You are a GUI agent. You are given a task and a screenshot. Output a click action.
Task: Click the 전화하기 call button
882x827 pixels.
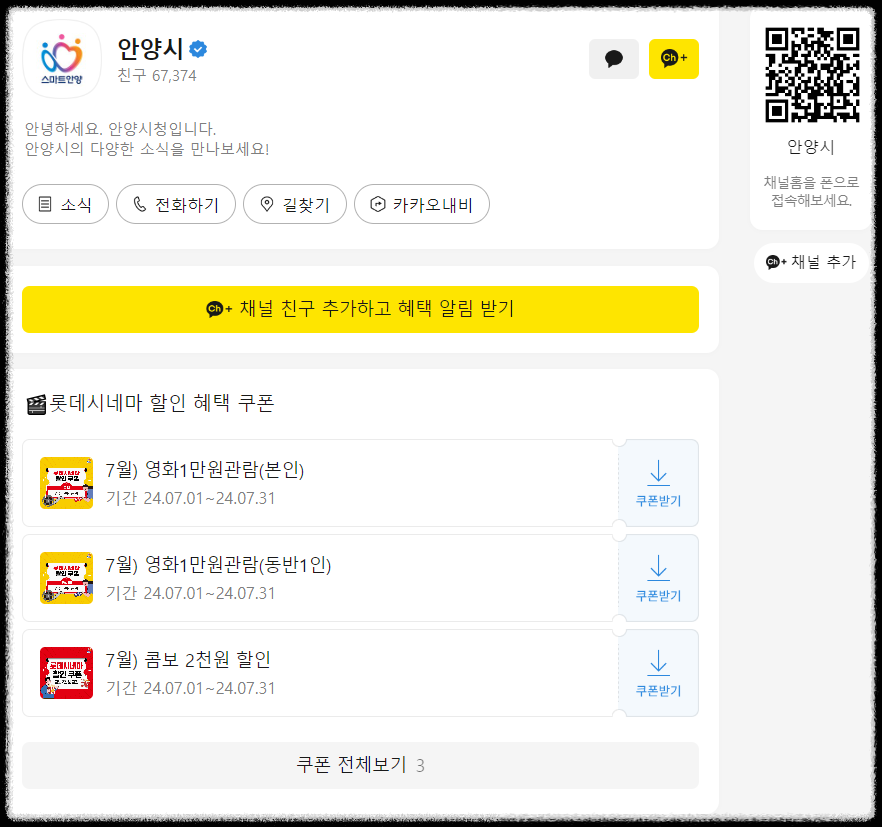tap(176, 204)
